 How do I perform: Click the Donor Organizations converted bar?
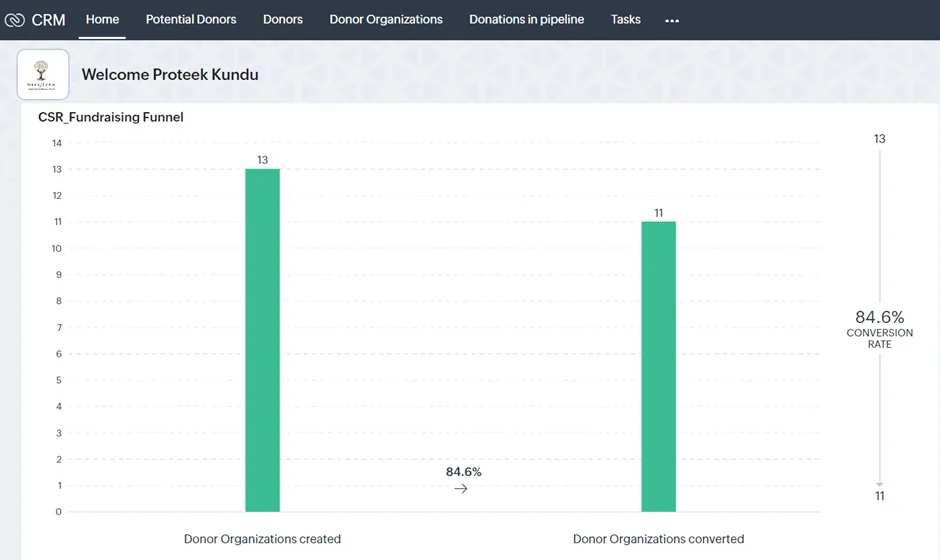click(x=658, y=366)
